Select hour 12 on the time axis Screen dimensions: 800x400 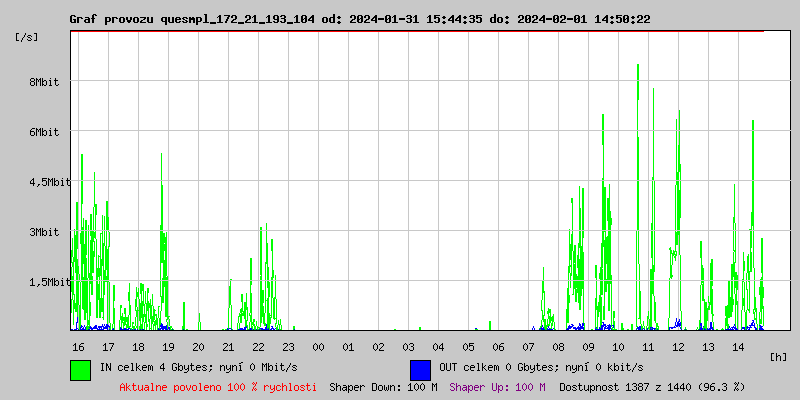tap(678, 346)
